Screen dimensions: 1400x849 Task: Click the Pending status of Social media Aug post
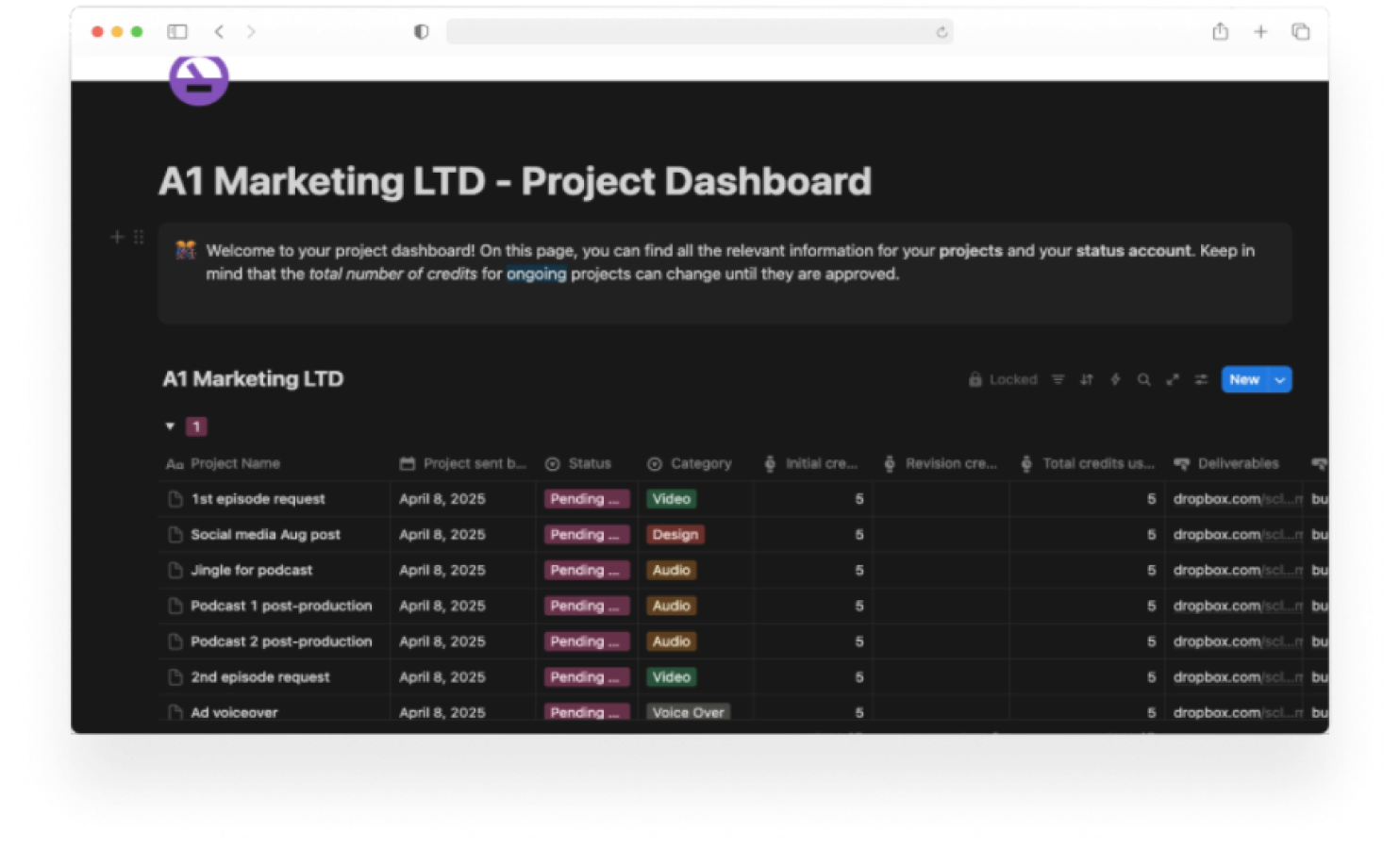click(585, 535)
